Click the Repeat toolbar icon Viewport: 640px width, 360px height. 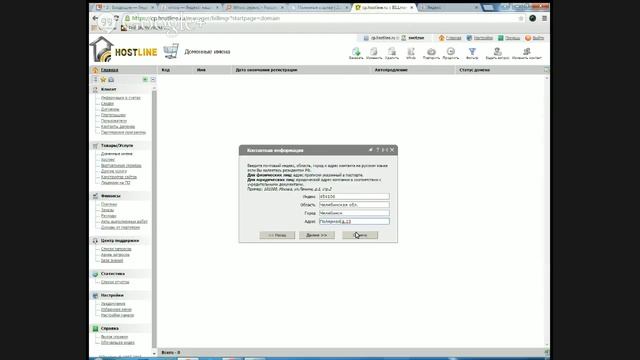pyautogui.click(x=431, y=53)
